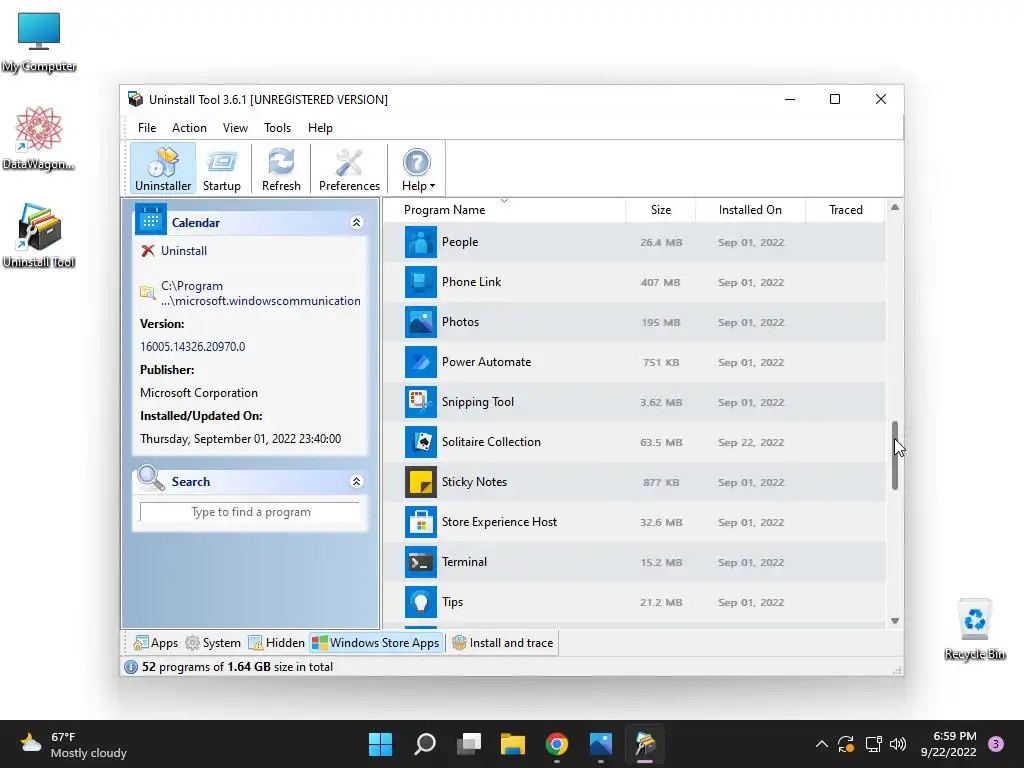
Task: Open the Install and trace tab
Action: pyautogui.click(x=503, y=643)
